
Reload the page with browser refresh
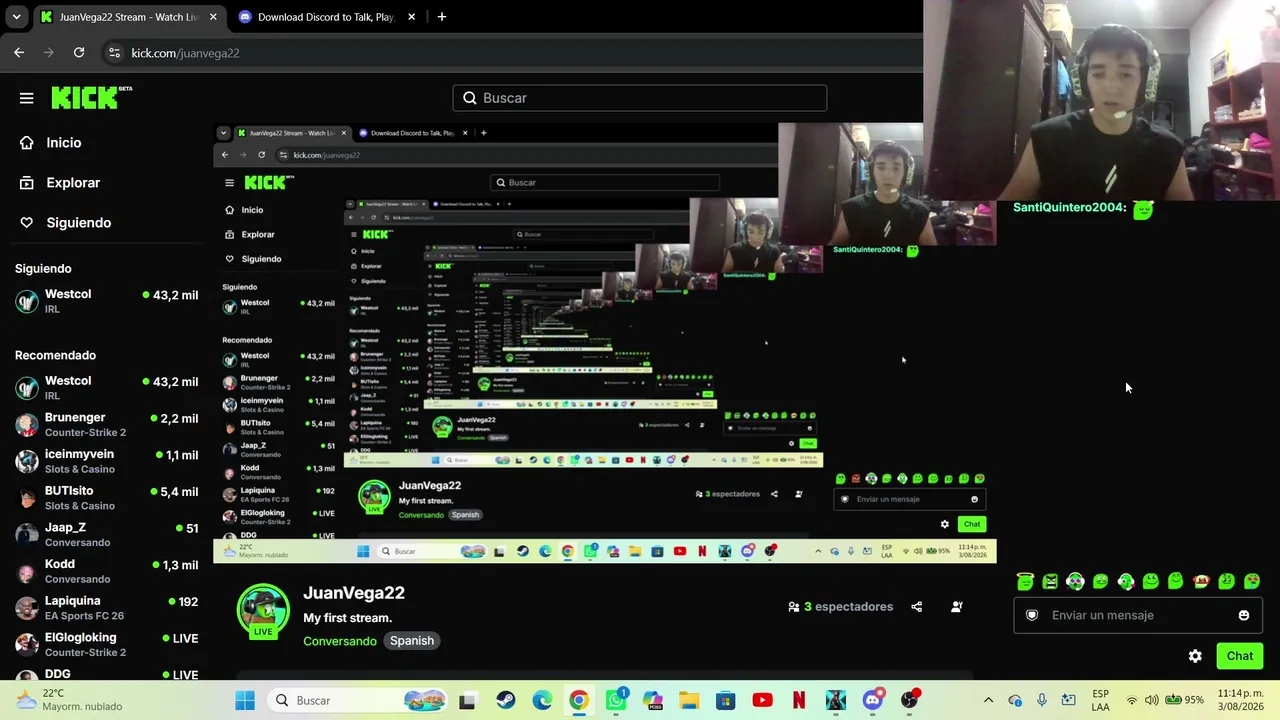[x=79, y=53]
